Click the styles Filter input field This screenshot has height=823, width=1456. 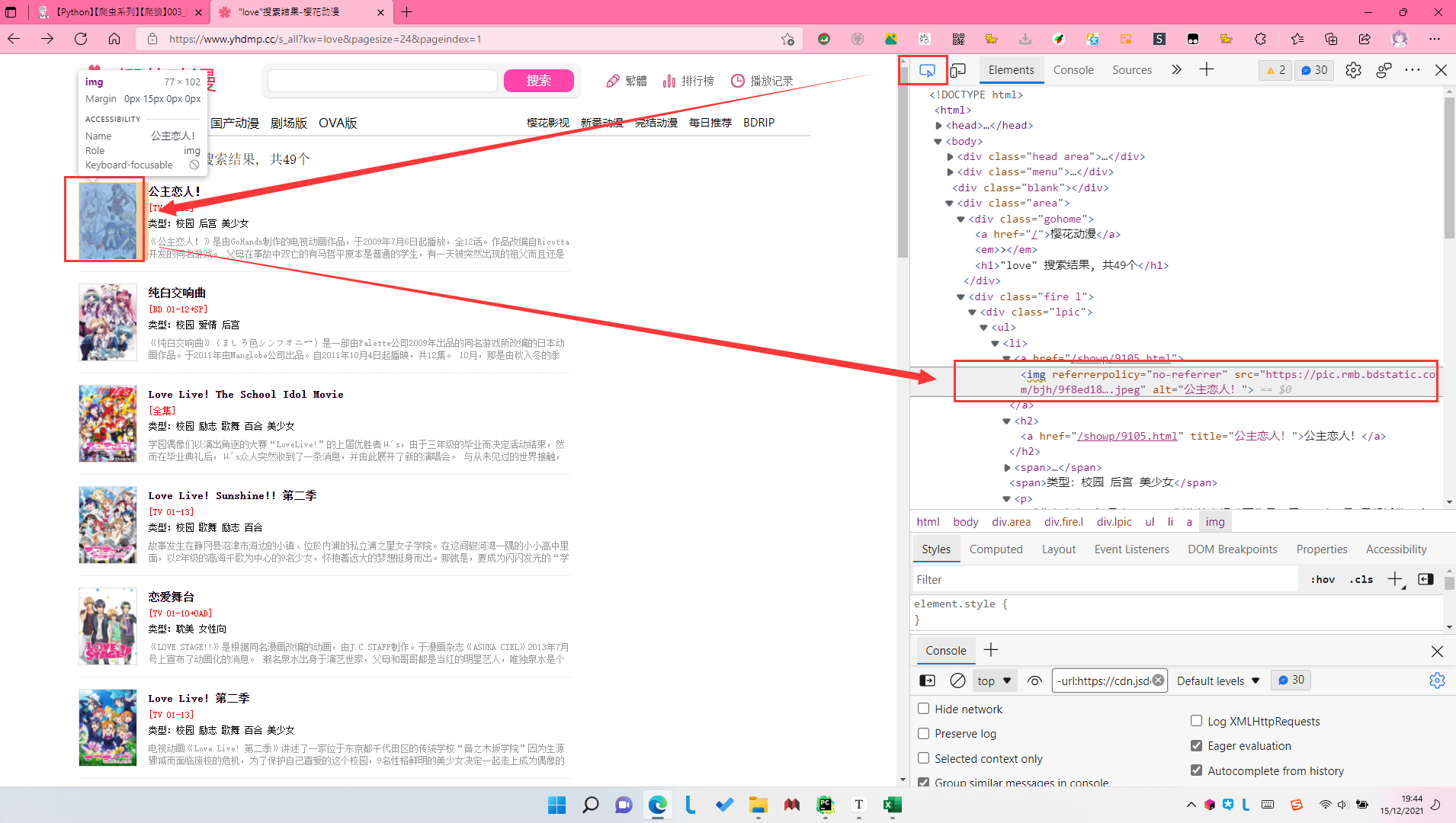tap(1105, 579)
